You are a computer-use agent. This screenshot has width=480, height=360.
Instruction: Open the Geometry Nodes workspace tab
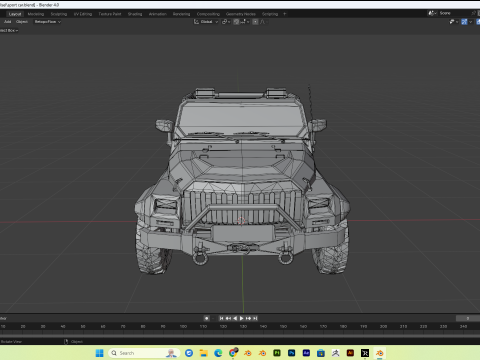pos(241,14)
